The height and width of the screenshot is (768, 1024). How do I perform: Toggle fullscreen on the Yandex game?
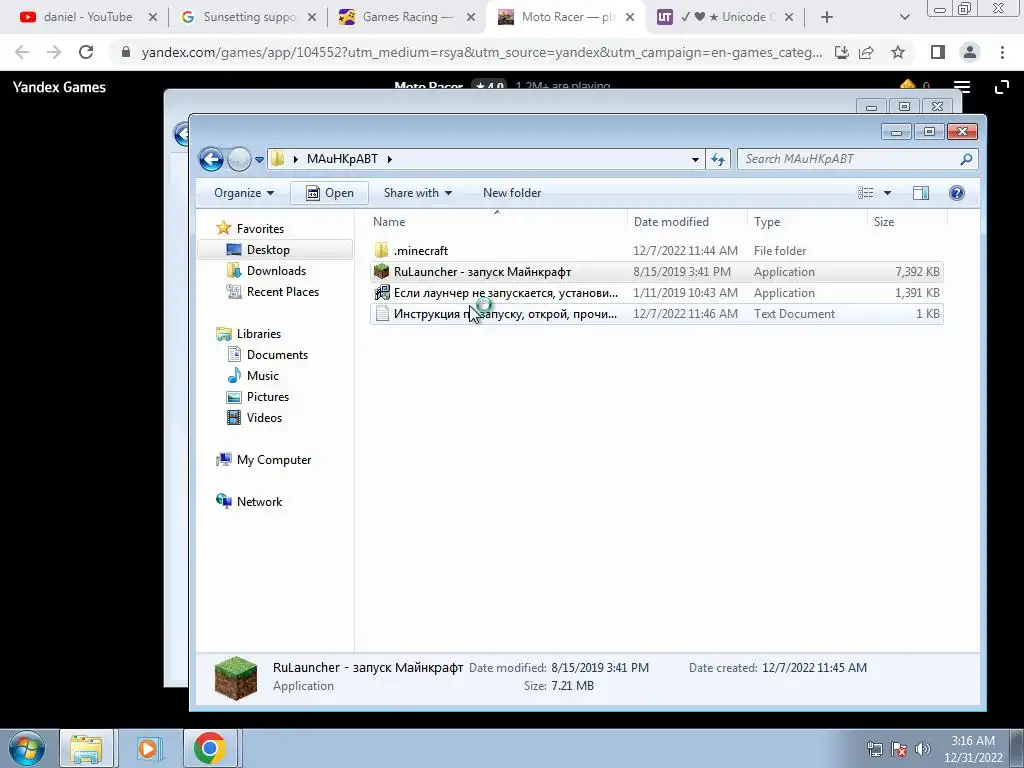tap(1001, 87)
